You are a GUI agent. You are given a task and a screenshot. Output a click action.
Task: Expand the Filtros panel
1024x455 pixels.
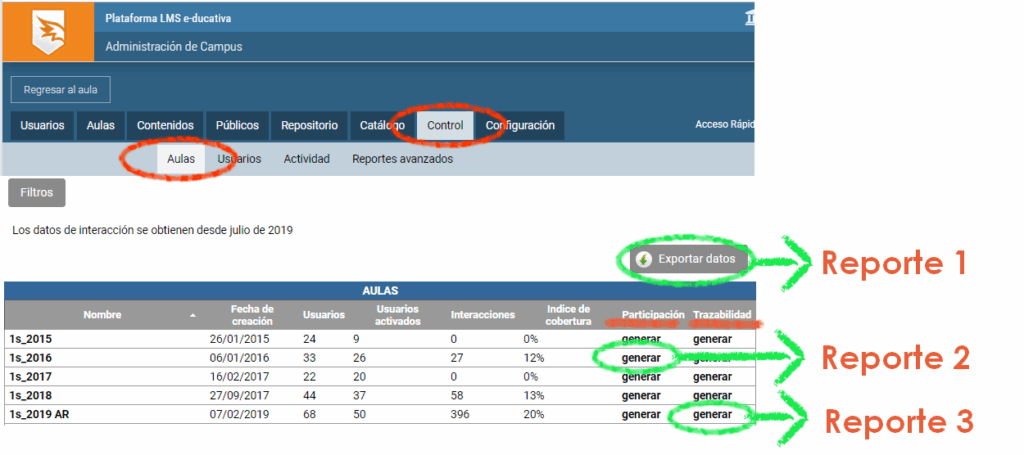[37, 191]
